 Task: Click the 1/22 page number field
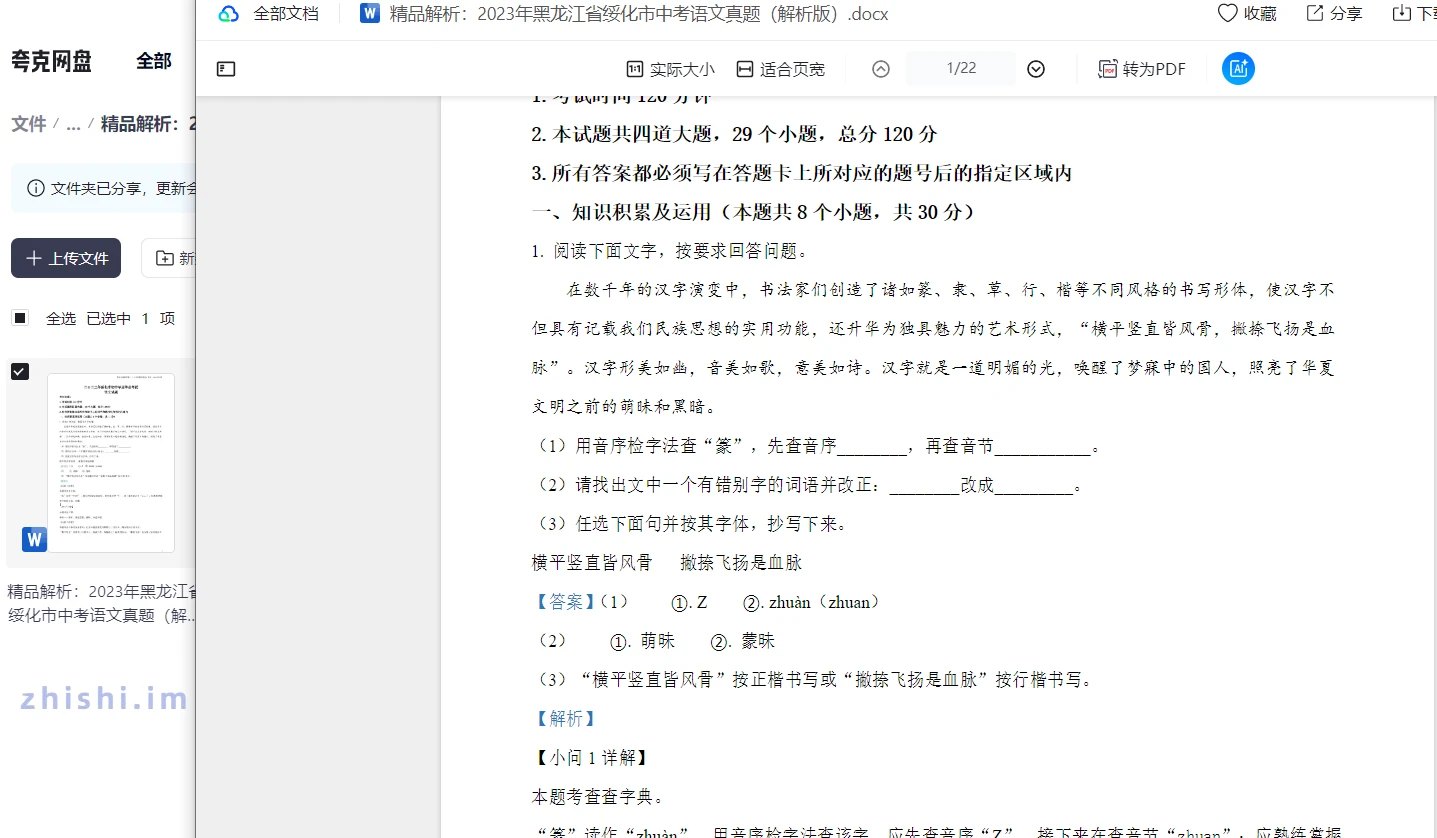[x=961, y=68]
